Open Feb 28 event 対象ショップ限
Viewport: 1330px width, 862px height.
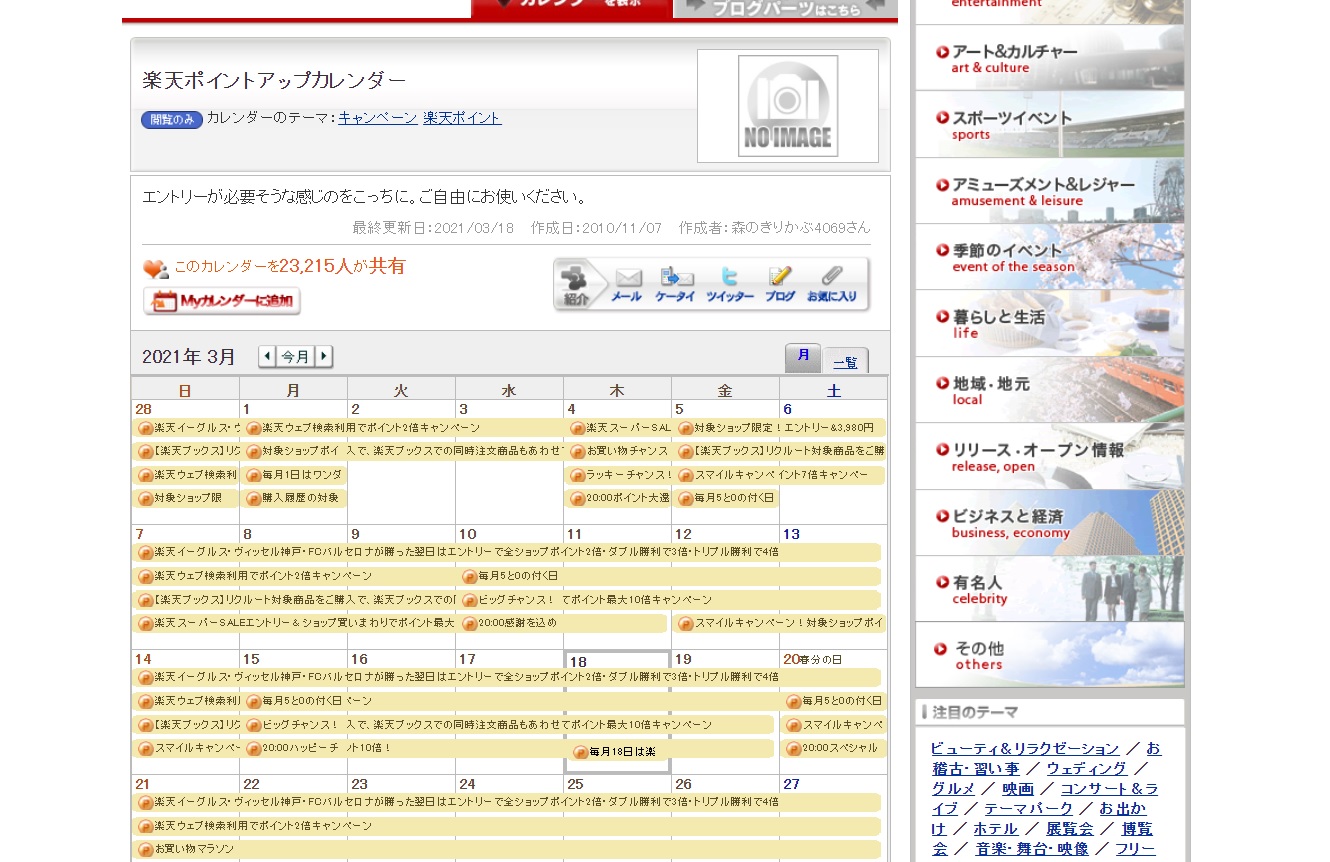coord(187,498)
